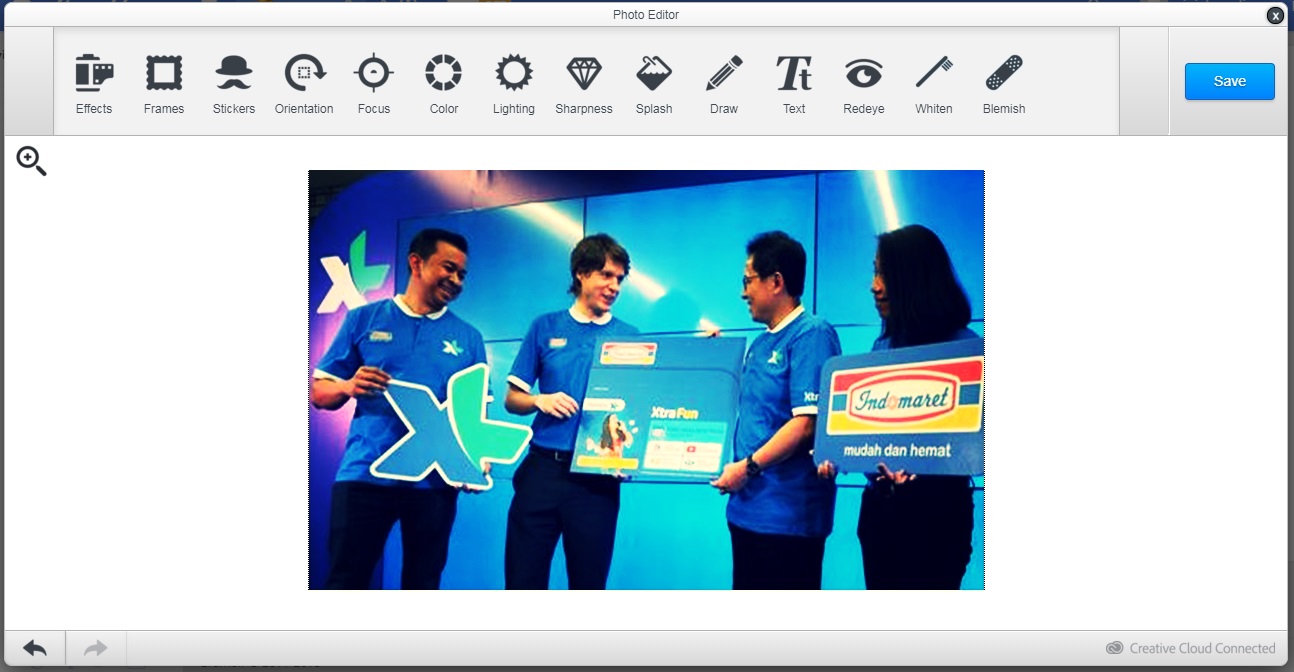Screen dimensions: 1294x672
Task: Close the Photo Editor dialog
Action: (1275, 15)
